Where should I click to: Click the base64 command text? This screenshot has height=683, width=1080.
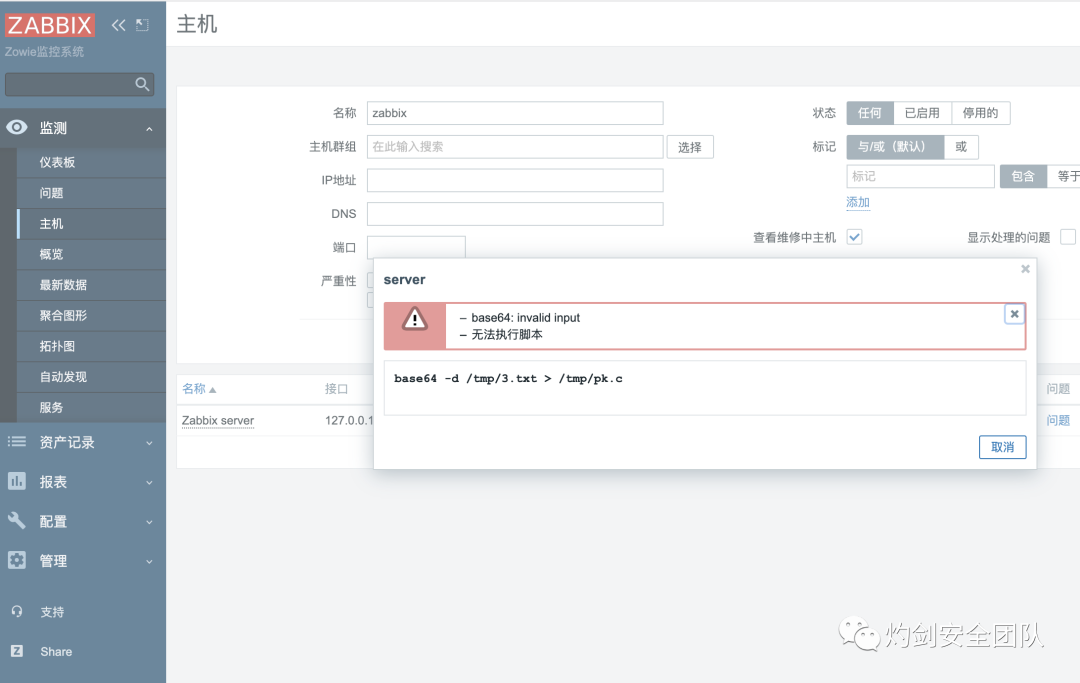click(x=508, y=379)
